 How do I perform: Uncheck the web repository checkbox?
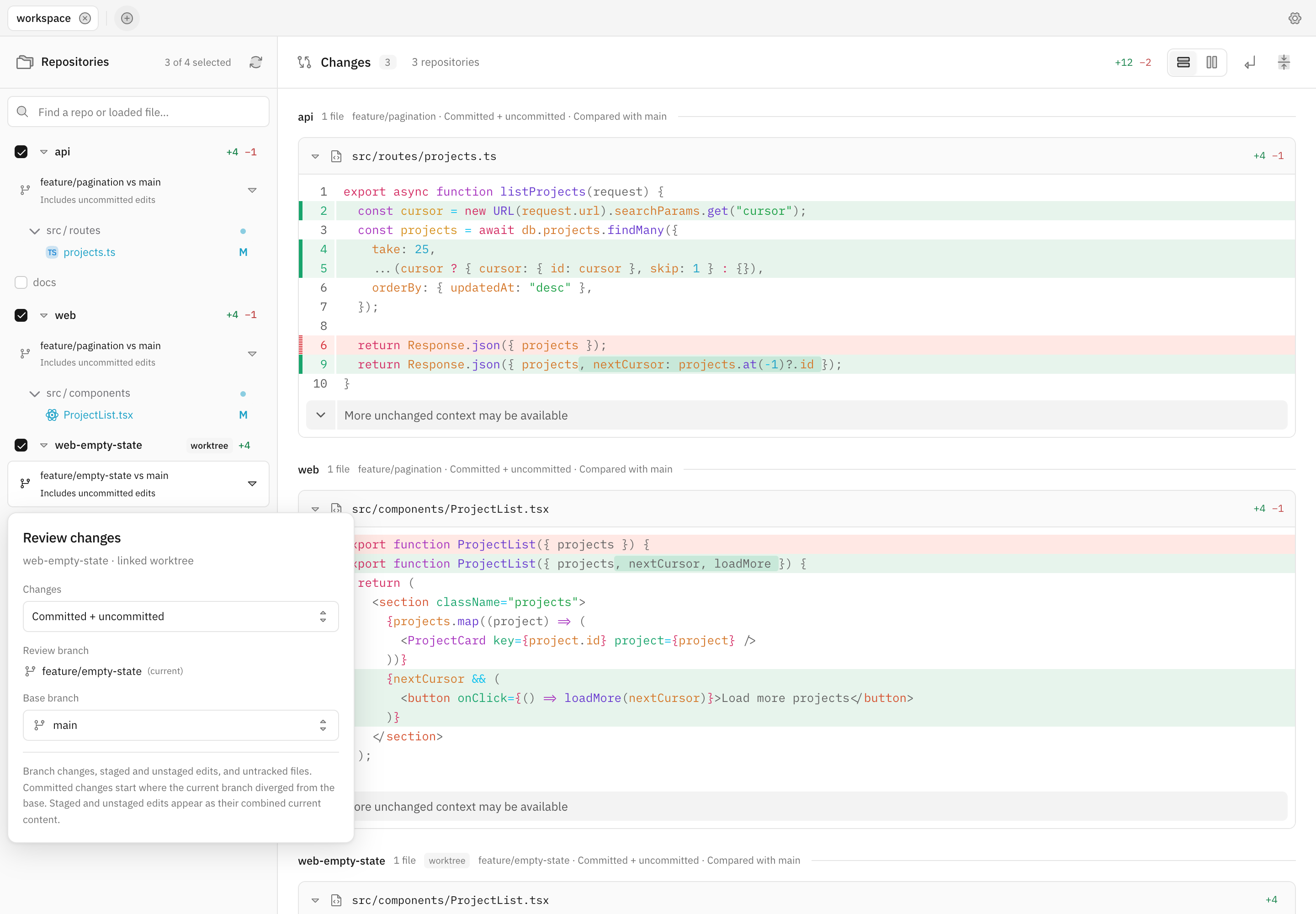click(21, 315)
